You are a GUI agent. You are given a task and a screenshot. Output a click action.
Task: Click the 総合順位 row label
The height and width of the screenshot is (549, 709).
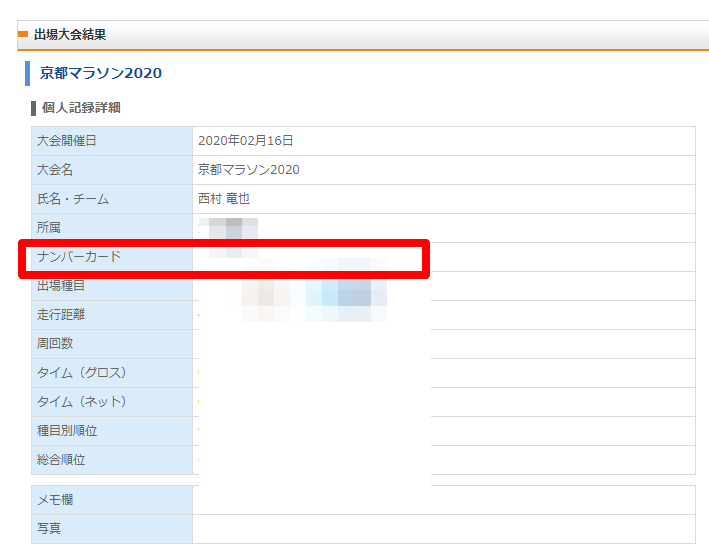coord(61,460)
